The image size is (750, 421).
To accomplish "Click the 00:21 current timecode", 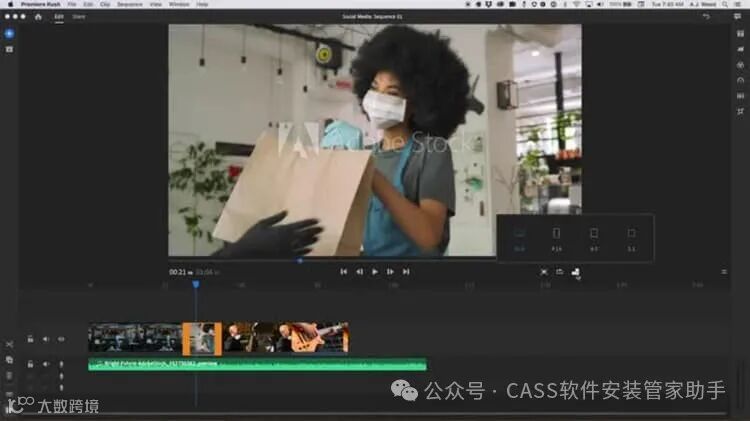I will 177,272.
